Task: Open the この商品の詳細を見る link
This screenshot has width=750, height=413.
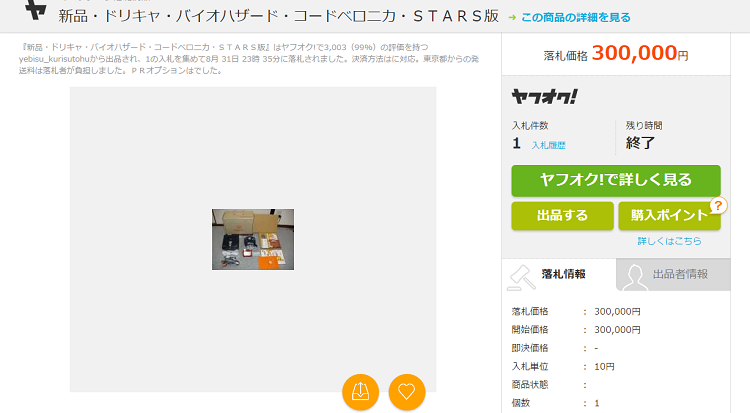Action: 576,18
